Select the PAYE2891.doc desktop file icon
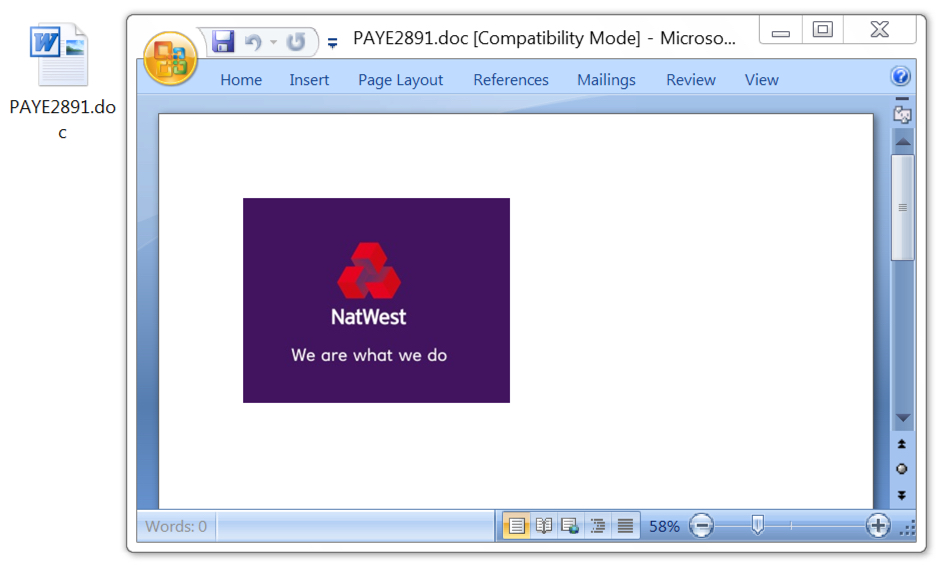This screenshot has height=568, width=939. pos(59,55)
